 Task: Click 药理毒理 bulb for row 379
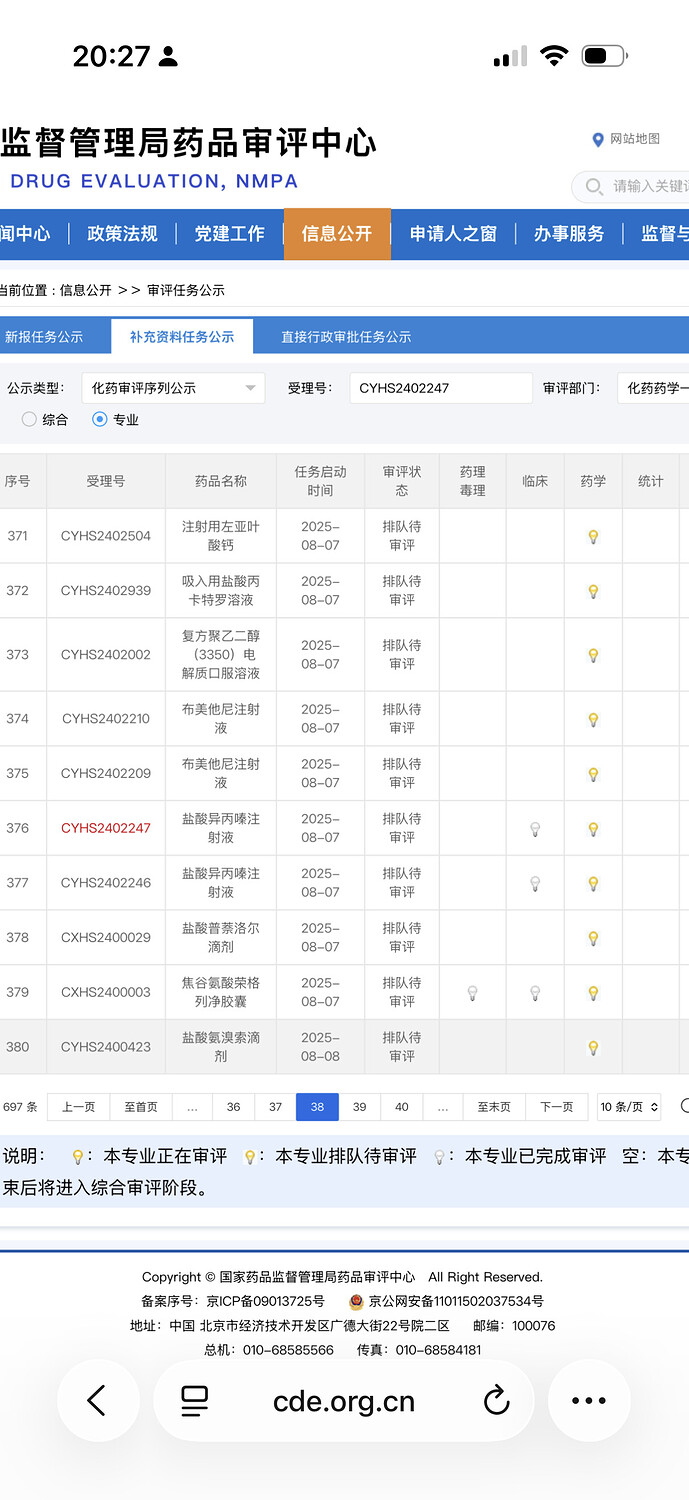click(x=472, y=993)
